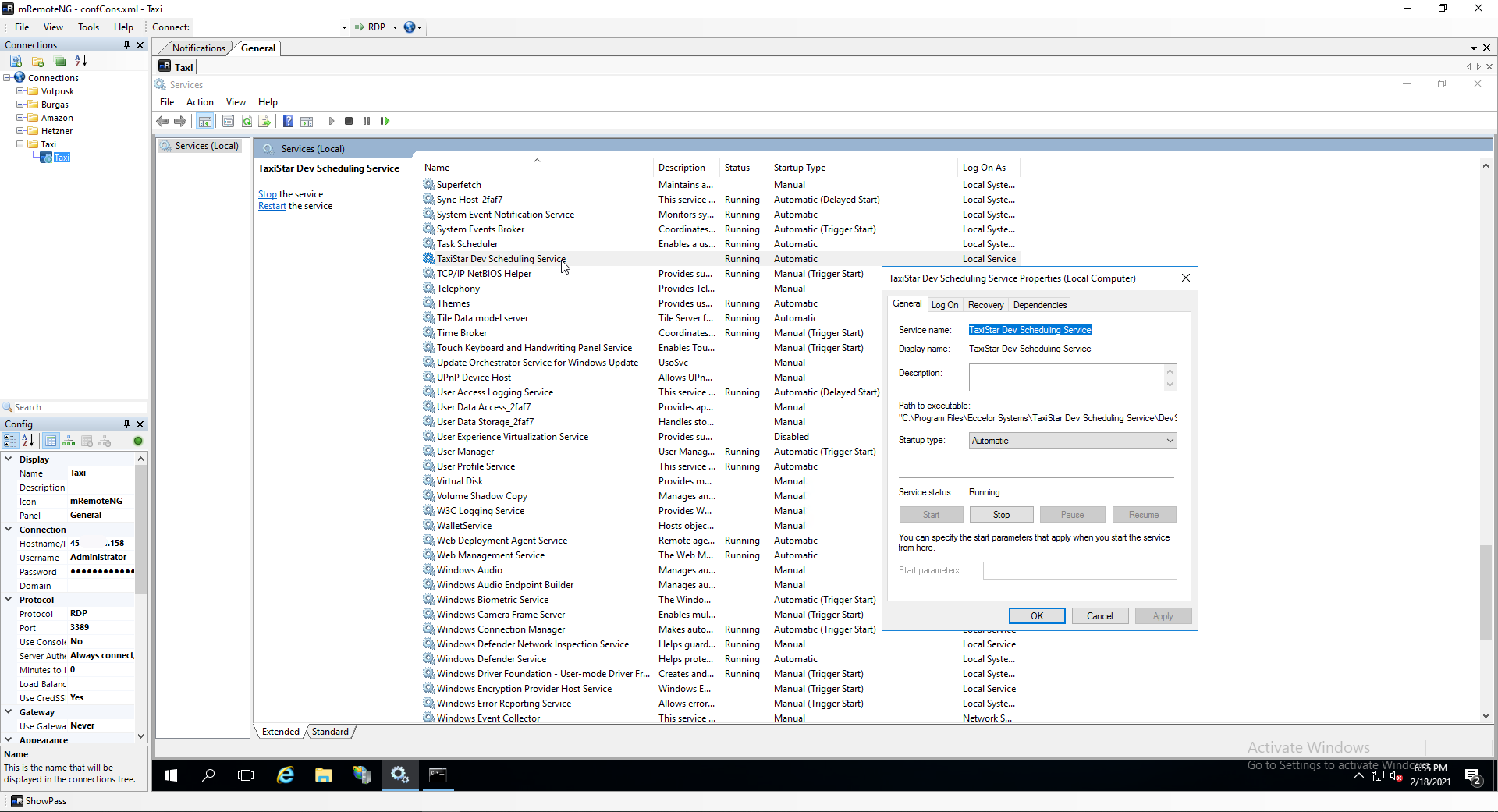Open Internet Explorer from the taskbar
Screen dimensions: 1498x812
pos(286,775)
